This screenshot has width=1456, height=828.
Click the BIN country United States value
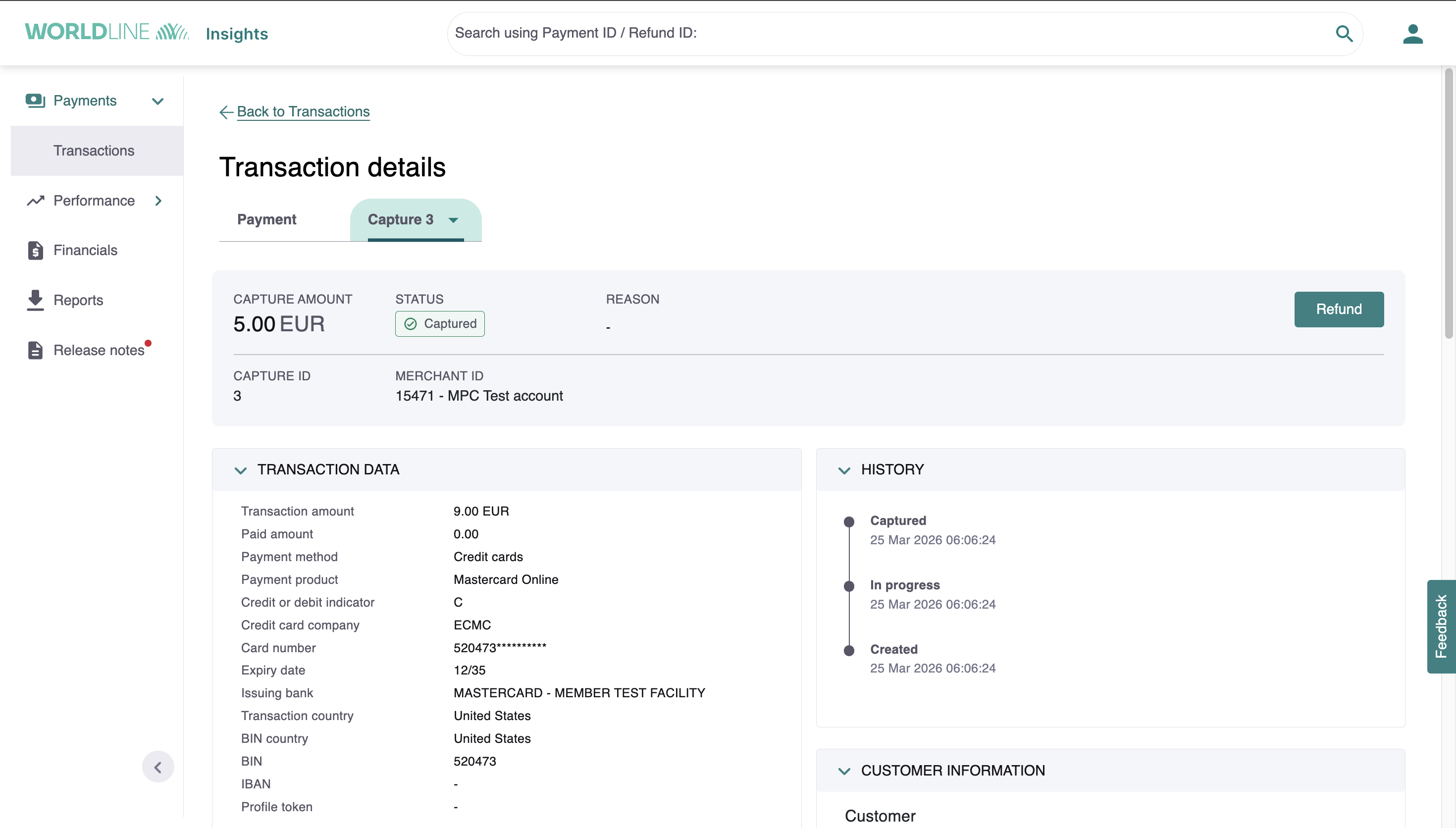point(492,739)
